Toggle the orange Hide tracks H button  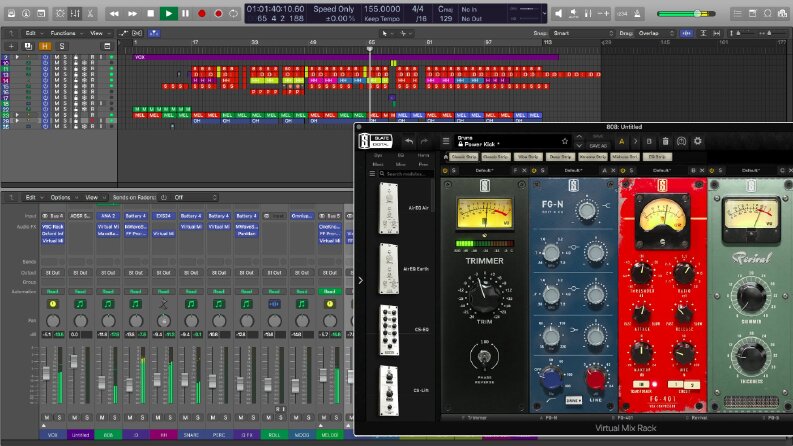pyautogui.click(x=45, y=46)
